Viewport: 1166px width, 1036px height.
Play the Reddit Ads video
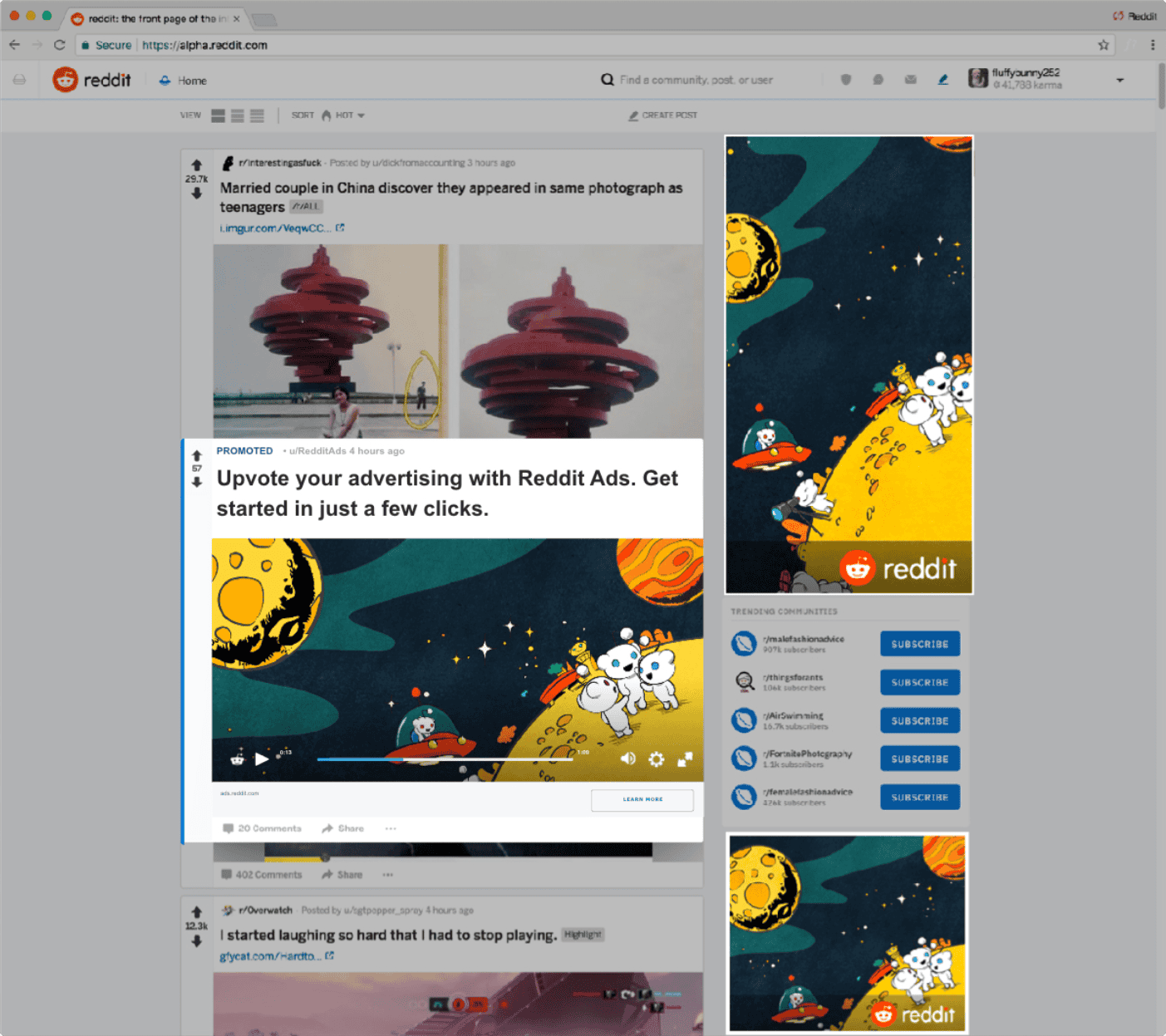pos(262,759)
